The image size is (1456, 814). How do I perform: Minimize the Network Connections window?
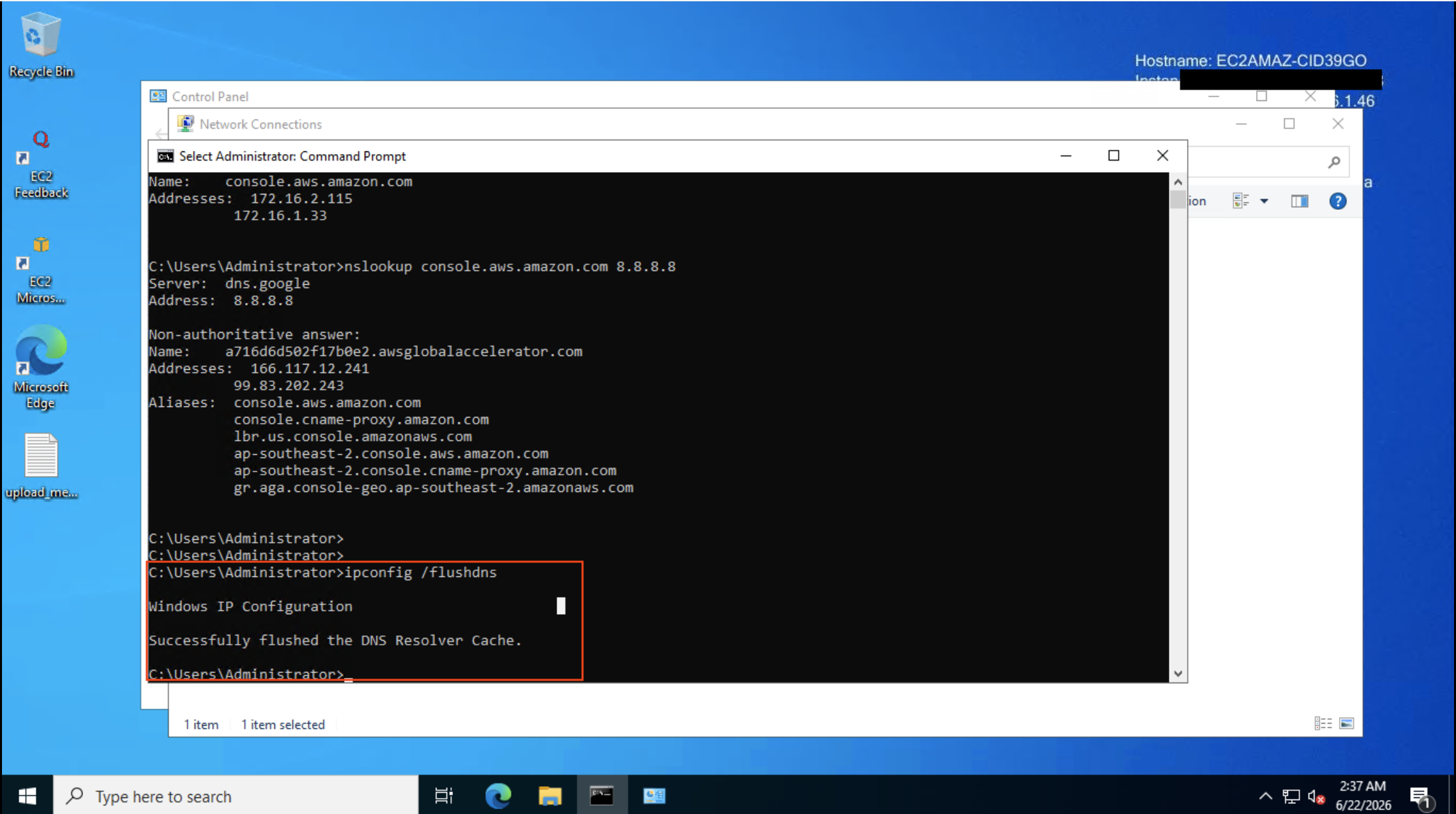pyautogui.click(x=1241, y=123)
